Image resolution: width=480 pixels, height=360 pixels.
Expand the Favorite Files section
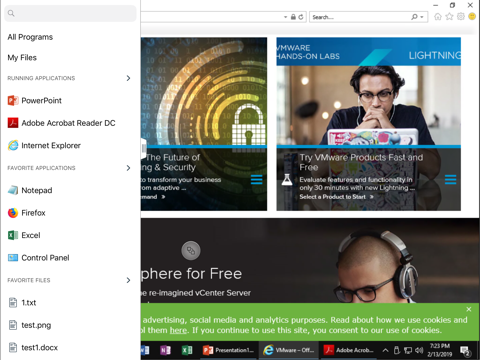[x=128, y=280]
